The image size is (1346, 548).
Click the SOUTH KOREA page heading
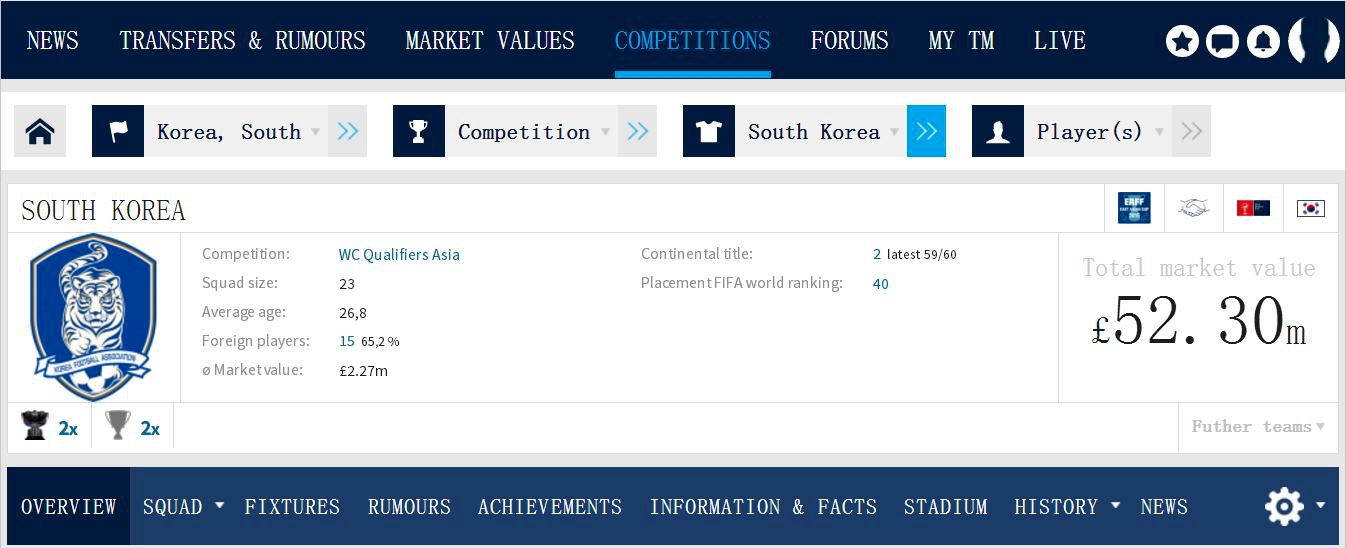[x=103, y=210]
